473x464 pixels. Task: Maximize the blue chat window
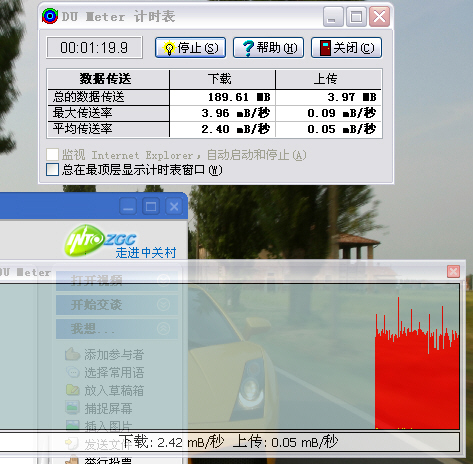(151, 207)
